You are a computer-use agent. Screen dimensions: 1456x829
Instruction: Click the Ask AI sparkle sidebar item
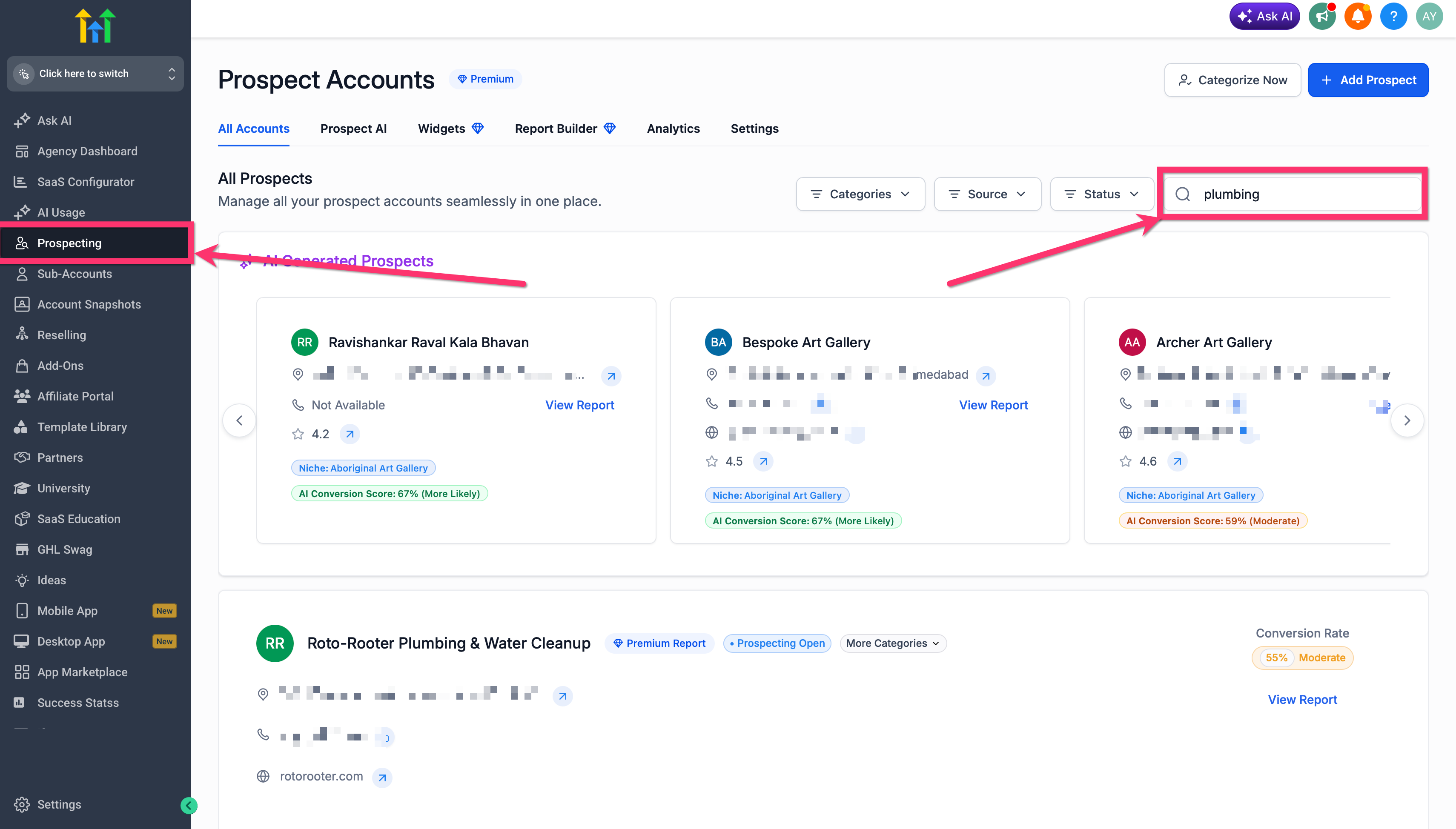(54, 120)
